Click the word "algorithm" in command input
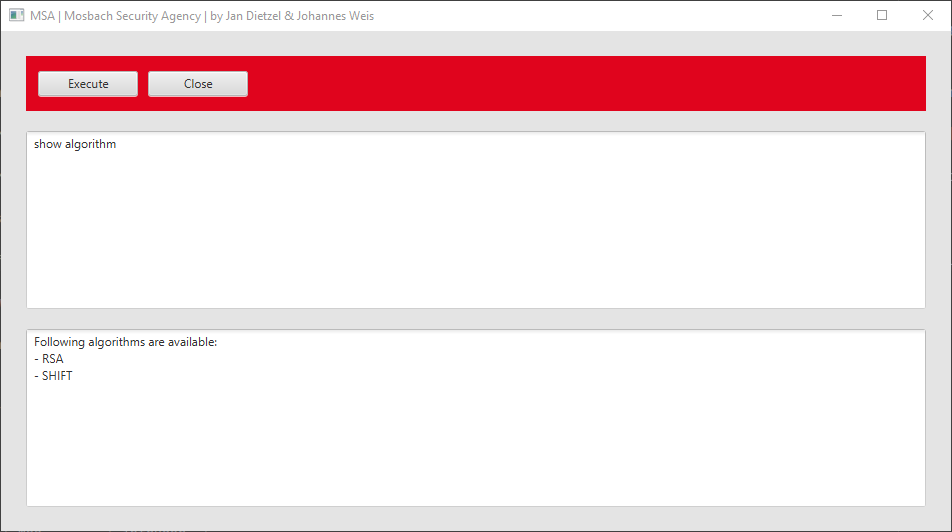Image resolution: width=952 pixels, height=532 pixels. (90, 145)
